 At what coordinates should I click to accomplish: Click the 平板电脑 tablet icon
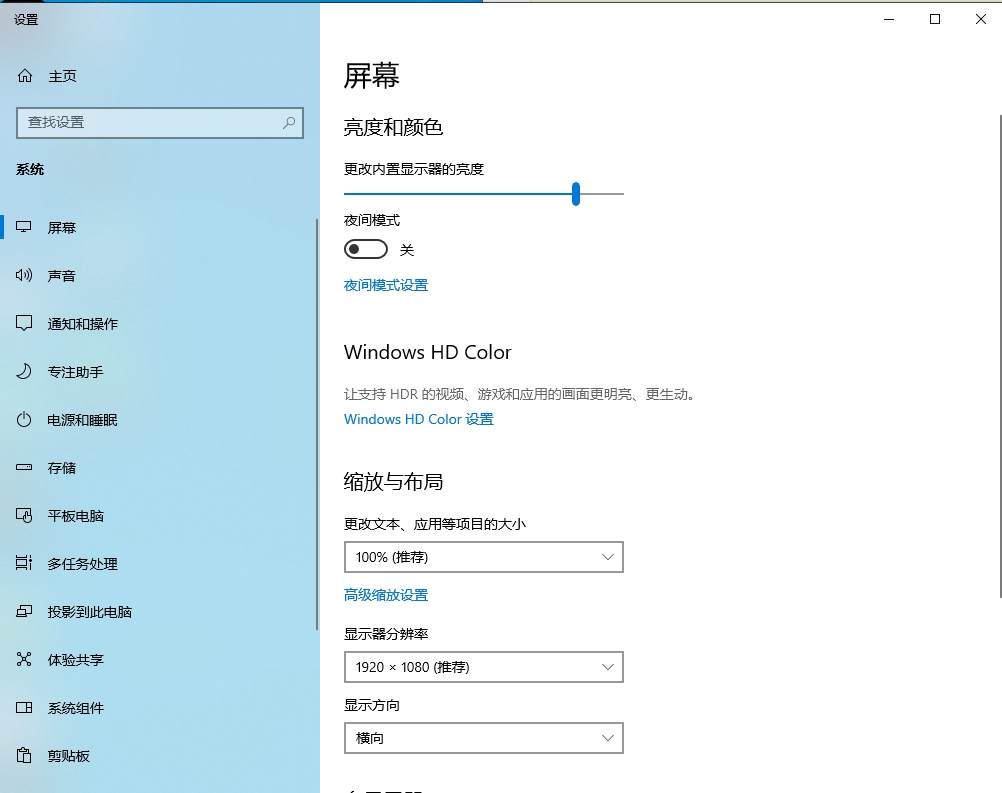coord(25,516)
